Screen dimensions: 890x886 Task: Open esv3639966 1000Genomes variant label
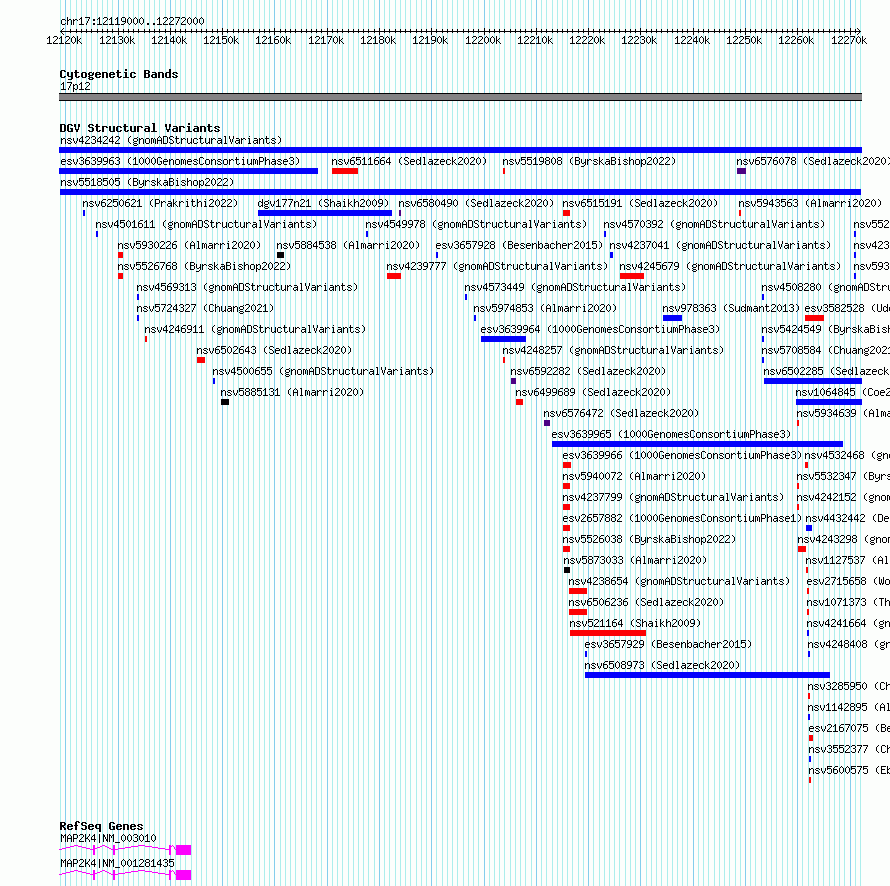click(682, 455)
